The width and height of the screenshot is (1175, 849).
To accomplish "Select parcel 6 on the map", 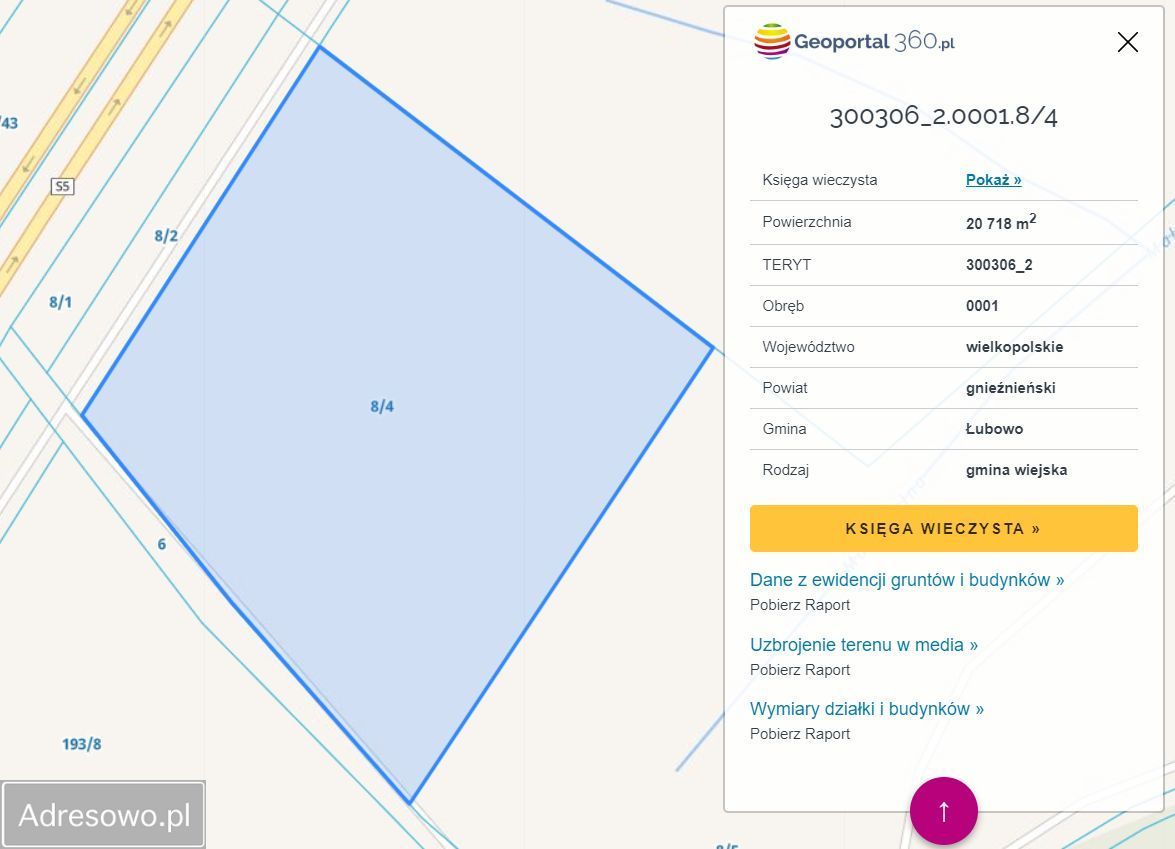I will [x=161, y=544].
